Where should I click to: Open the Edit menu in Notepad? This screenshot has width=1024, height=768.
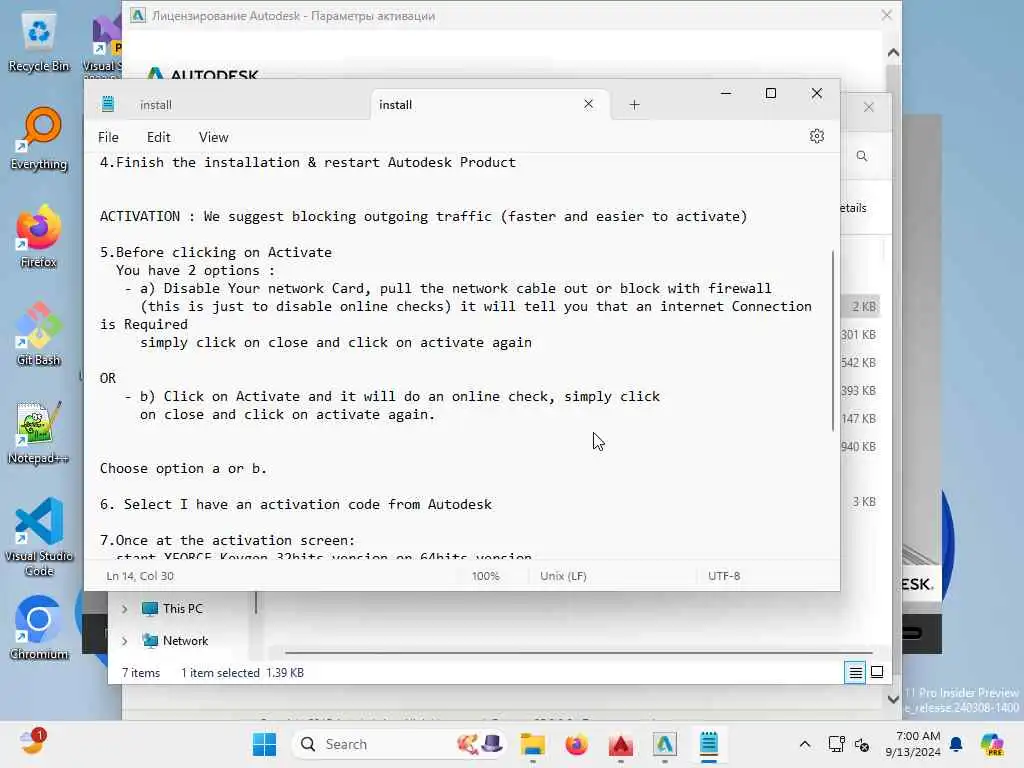[158, 137]
